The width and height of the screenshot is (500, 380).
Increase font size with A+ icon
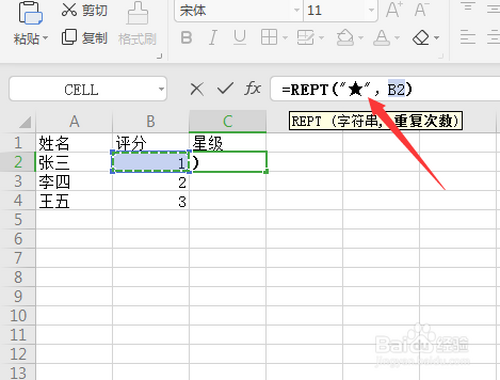coord(394,9)
